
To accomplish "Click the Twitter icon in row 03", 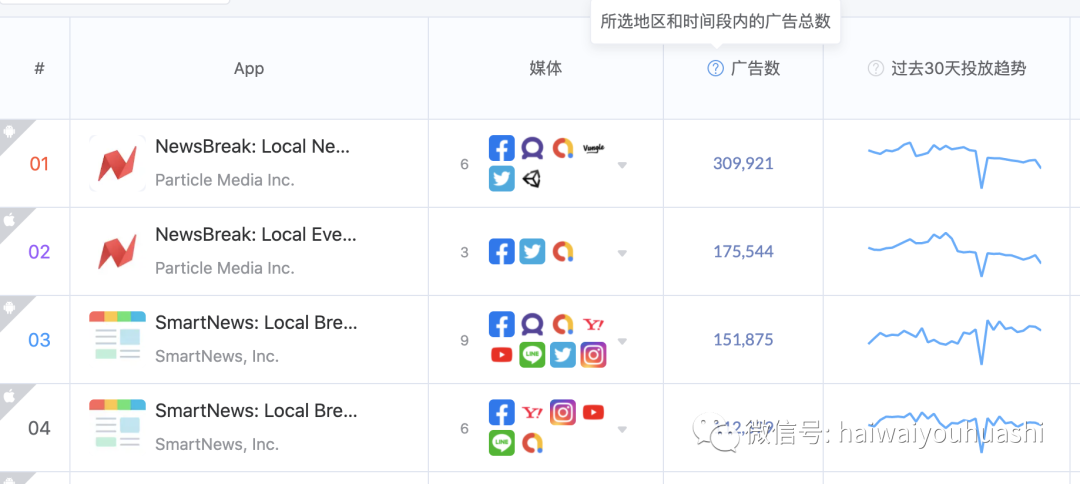I will coord(563,355).
